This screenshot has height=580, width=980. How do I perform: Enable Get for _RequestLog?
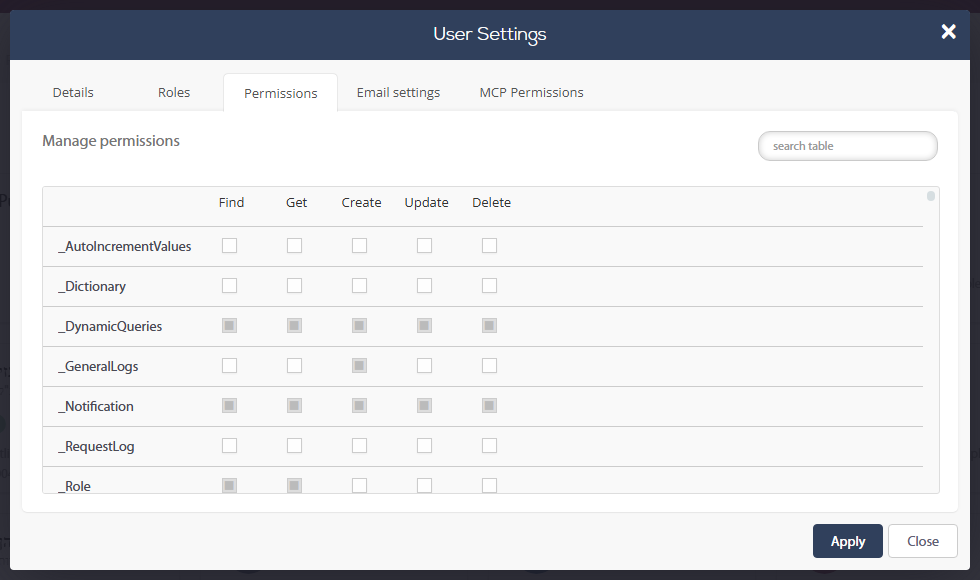(294, 446)
